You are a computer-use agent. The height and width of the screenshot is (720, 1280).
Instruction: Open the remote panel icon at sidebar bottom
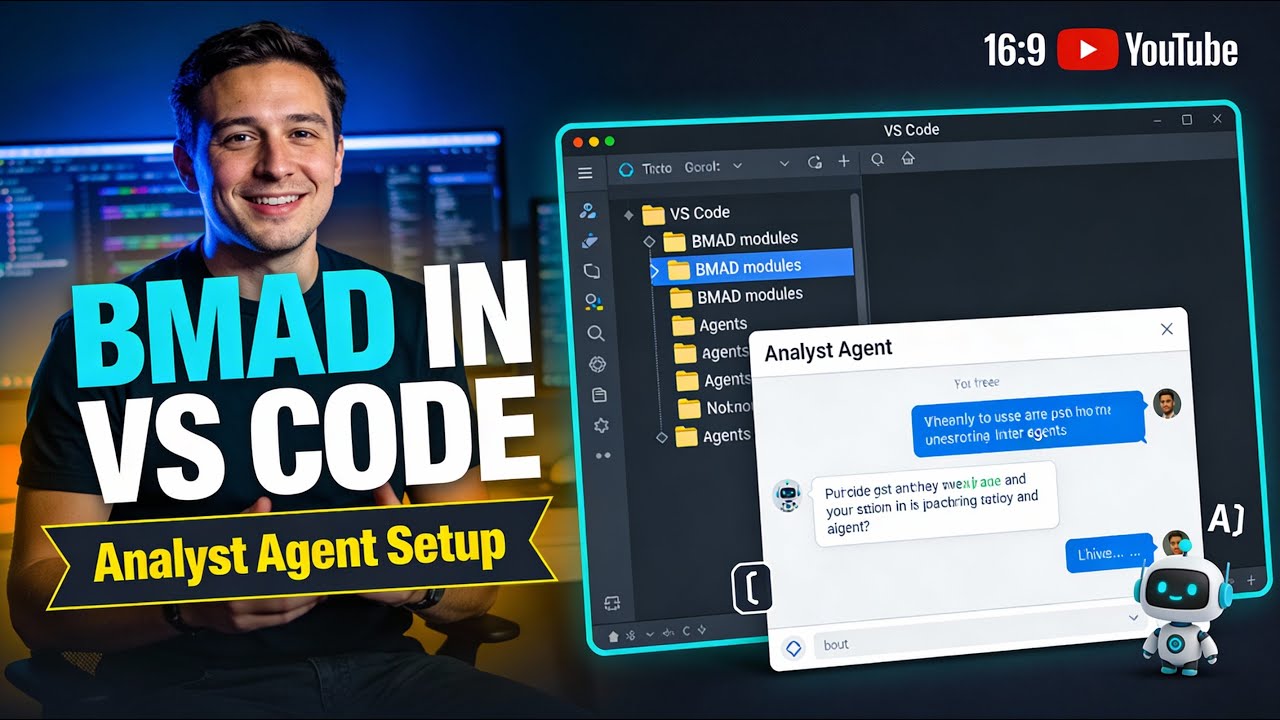click(x=612, y=603)
